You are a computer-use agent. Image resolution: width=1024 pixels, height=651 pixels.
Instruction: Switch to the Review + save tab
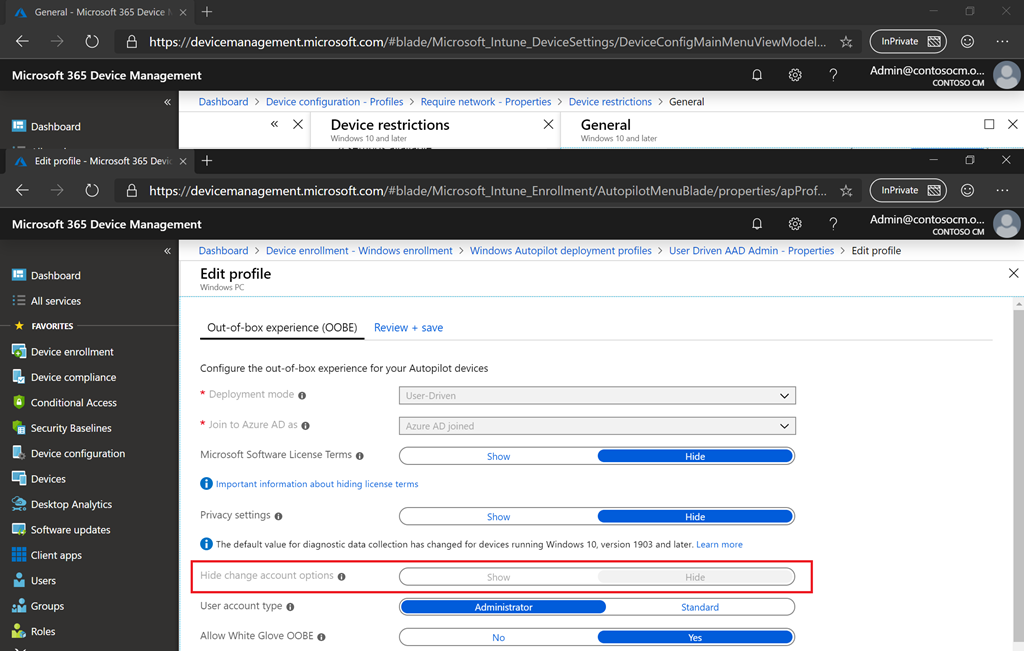click(x=408, y=327)
